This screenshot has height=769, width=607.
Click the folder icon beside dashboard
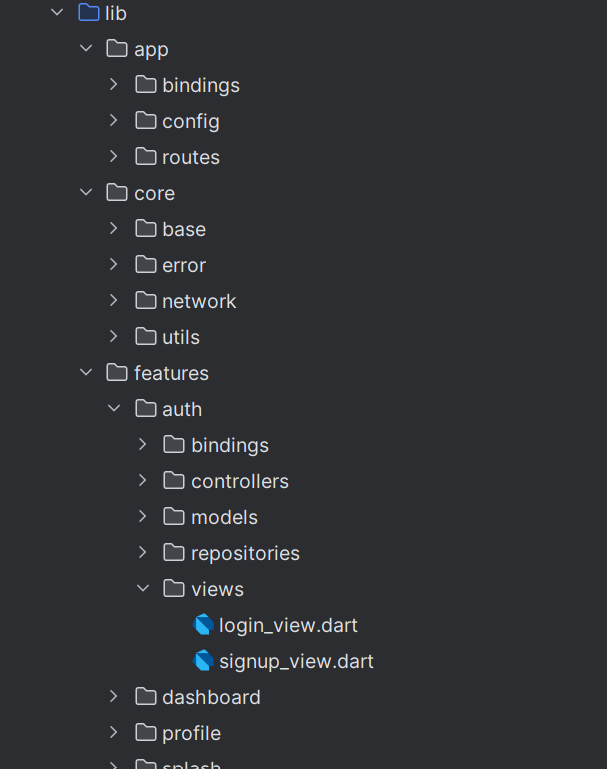click(146, 696)
